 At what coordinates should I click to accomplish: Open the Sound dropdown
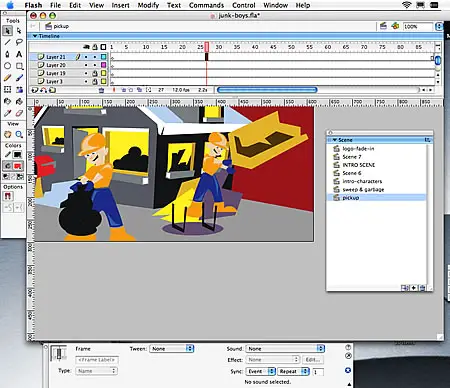click(285, 349)
